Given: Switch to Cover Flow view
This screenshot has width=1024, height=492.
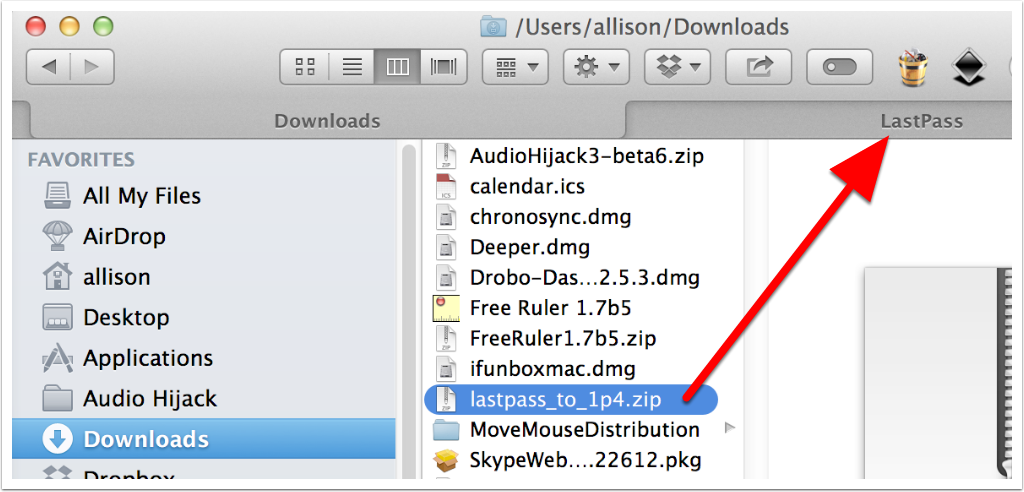Looking at the screenshot, I should click(x=442, y=67).
